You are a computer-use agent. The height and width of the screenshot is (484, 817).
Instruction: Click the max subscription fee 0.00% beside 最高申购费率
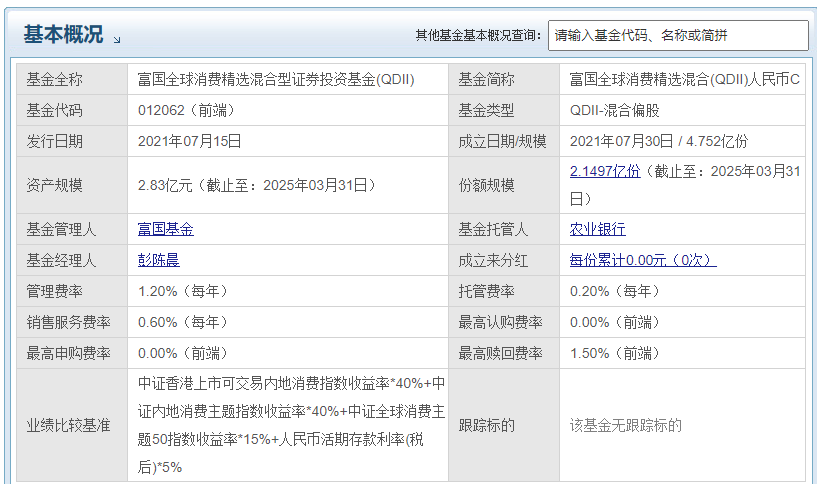click(x=182, y=353)
